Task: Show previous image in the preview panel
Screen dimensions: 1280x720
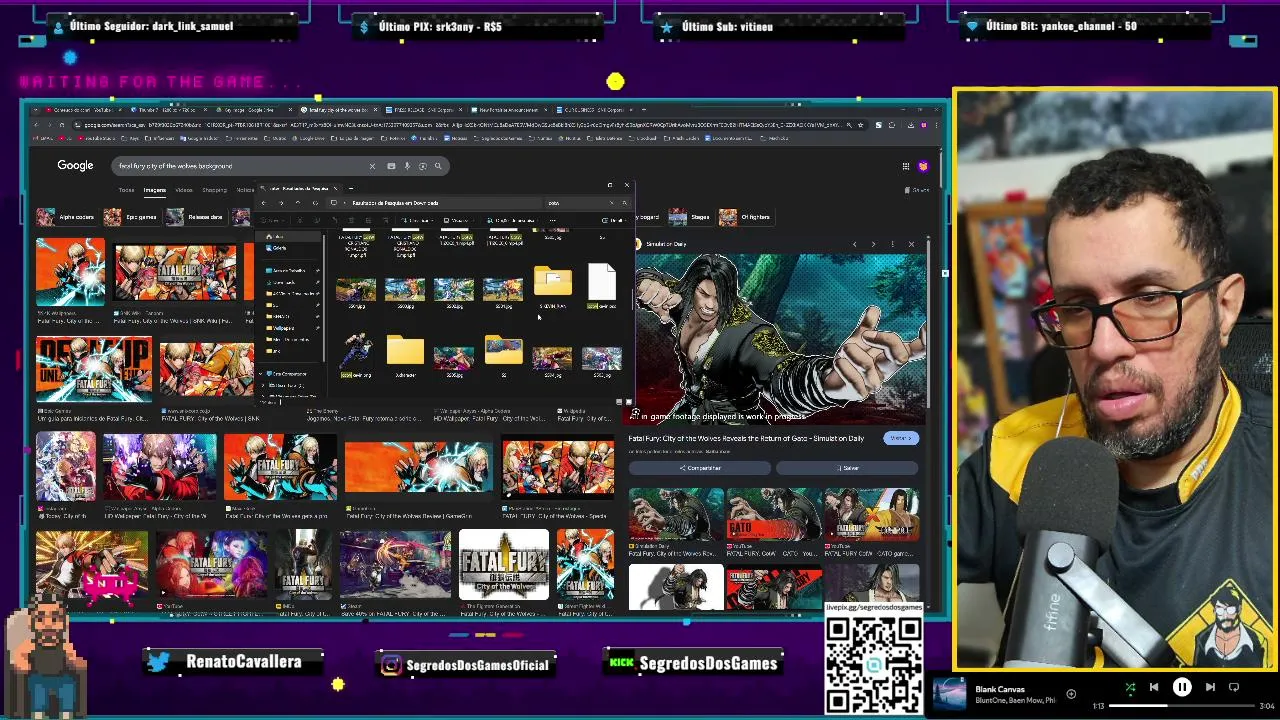Action: [854, 244]
